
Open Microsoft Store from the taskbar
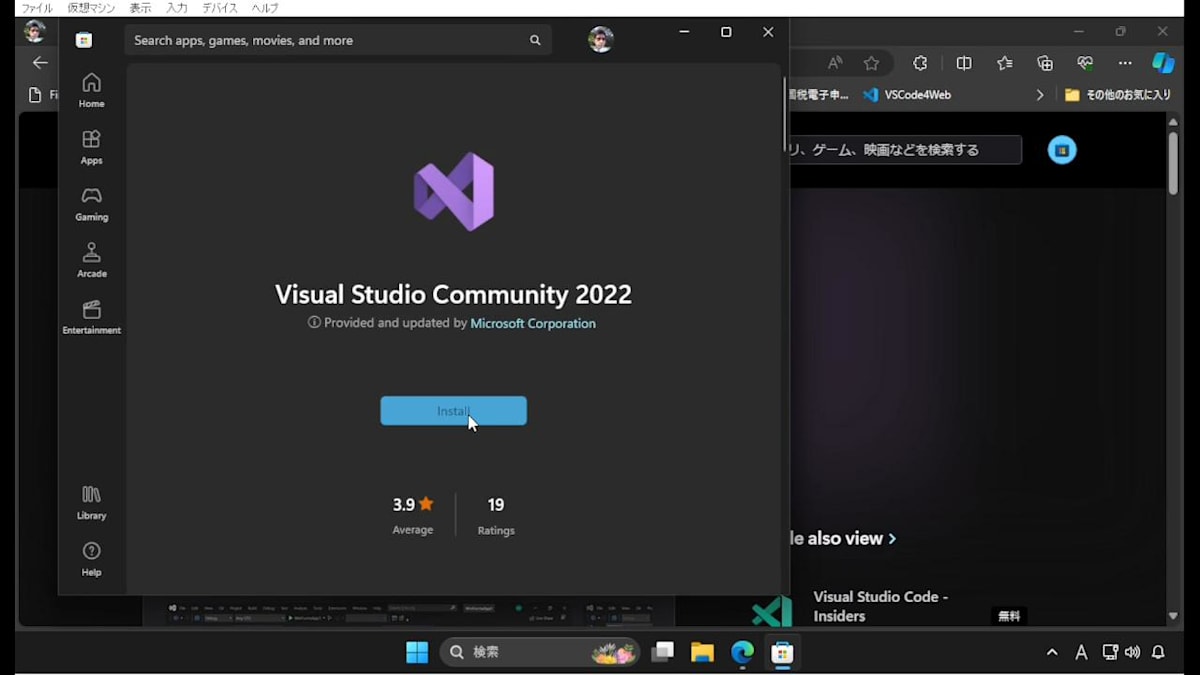[782, 652]
